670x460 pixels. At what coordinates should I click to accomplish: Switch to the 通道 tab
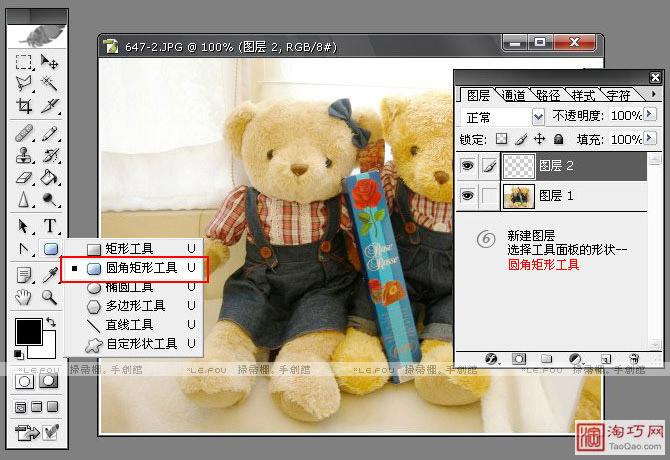(513, 95)
